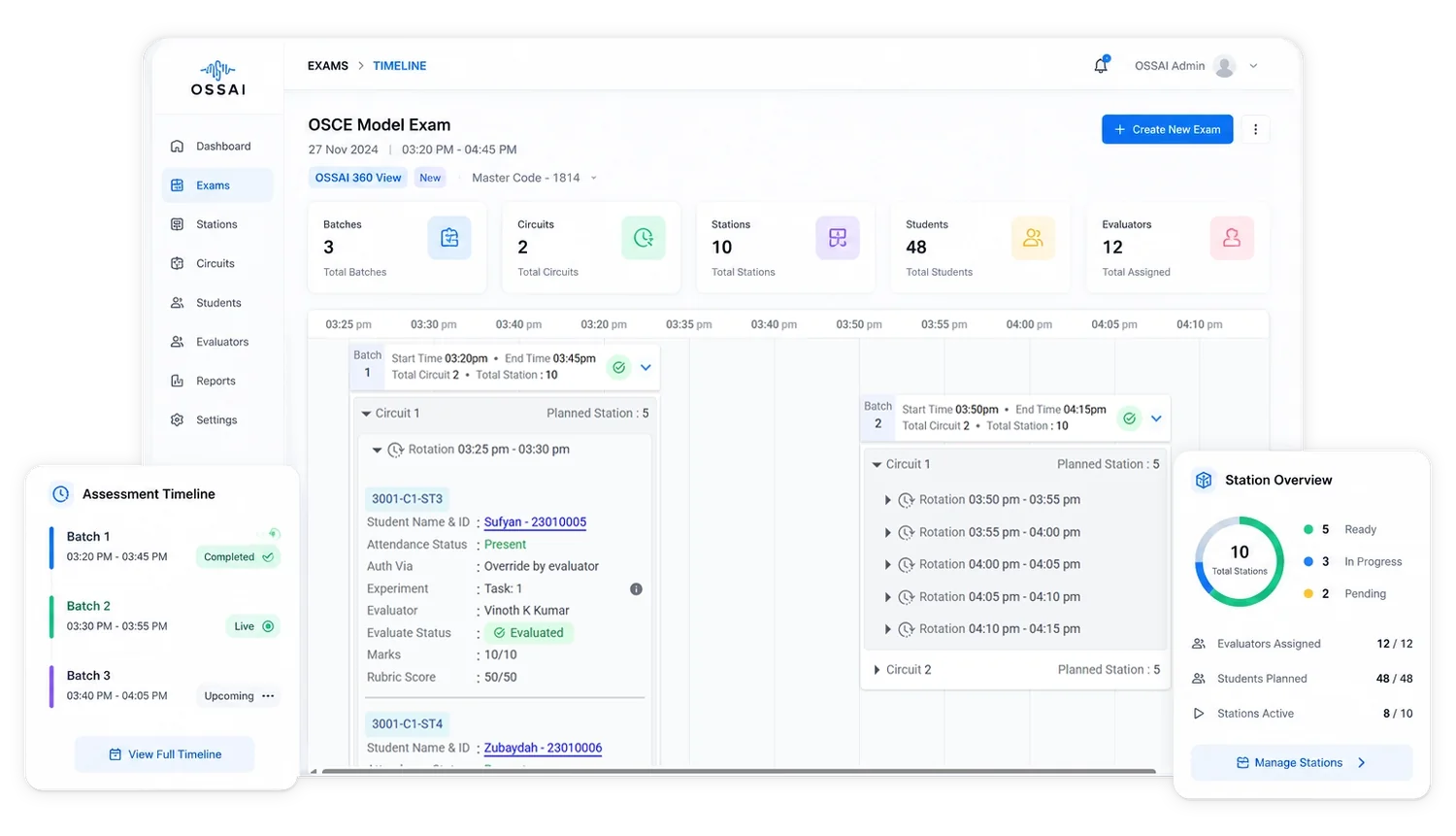Click the Total Stations donut chart
This screenshot has height=836, width=1456.
(1240, 561)
